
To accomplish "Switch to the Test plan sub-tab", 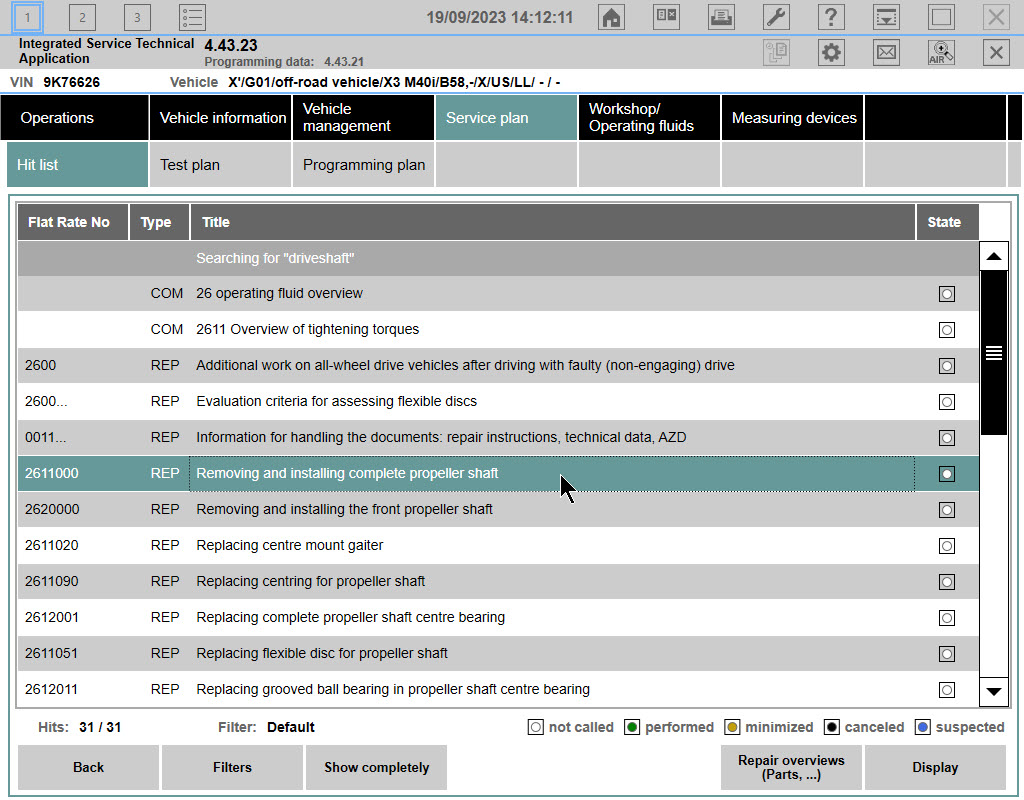I will [221, 165].
